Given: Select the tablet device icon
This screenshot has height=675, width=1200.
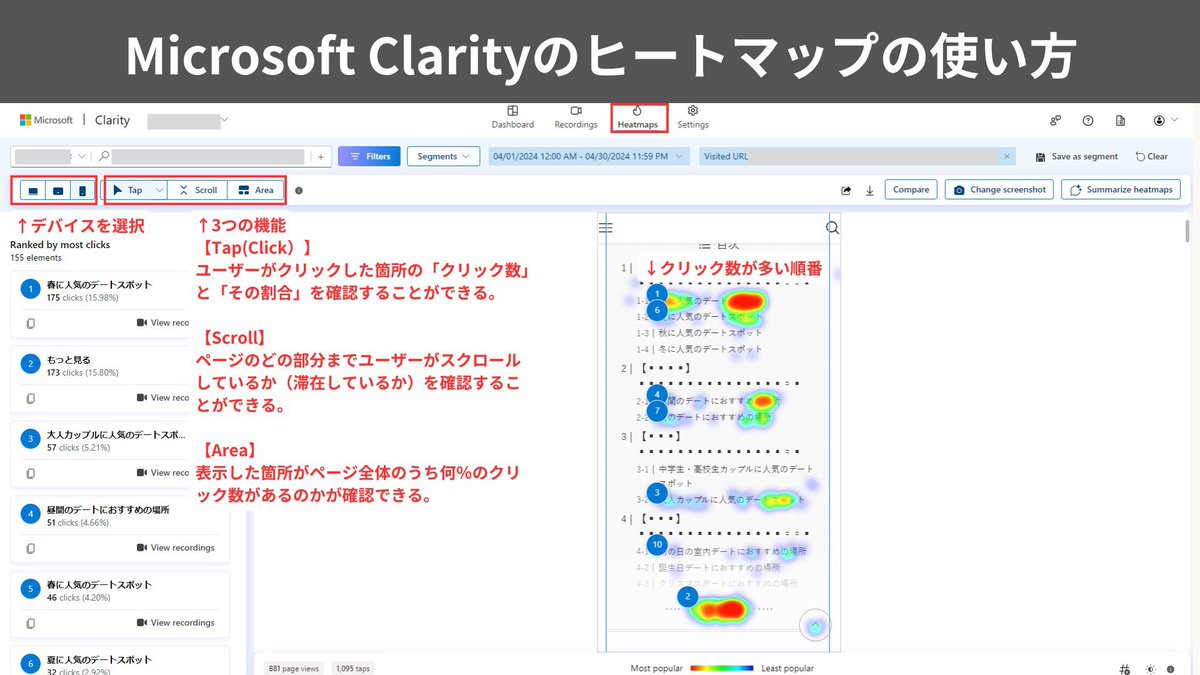Looking at the screenshot, I should click(x=58, y=190).
